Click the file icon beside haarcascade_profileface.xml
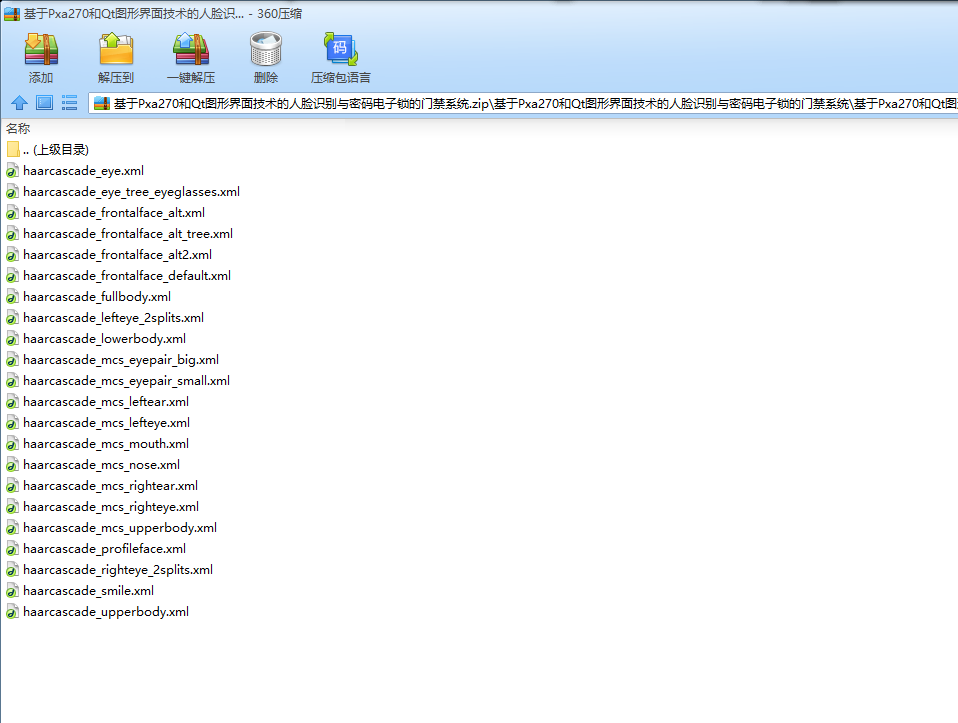 [x=12, y=549]
